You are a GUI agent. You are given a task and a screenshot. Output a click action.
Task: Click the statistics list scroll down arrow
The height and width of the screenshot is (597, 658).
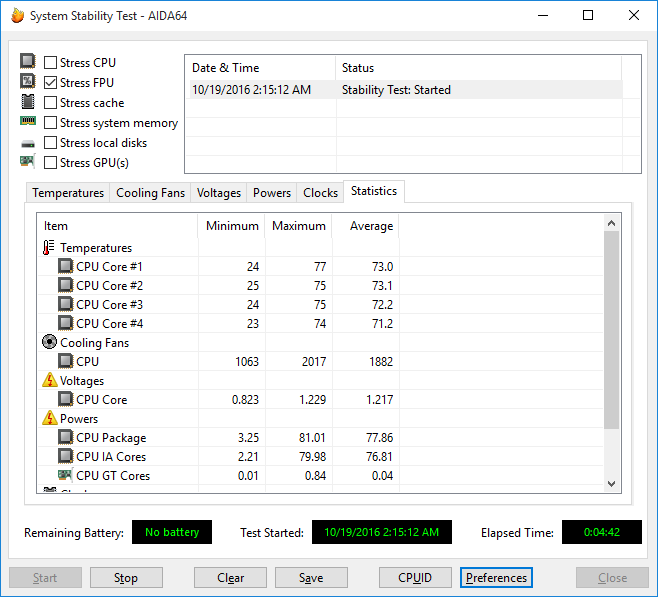coord(611,483)
